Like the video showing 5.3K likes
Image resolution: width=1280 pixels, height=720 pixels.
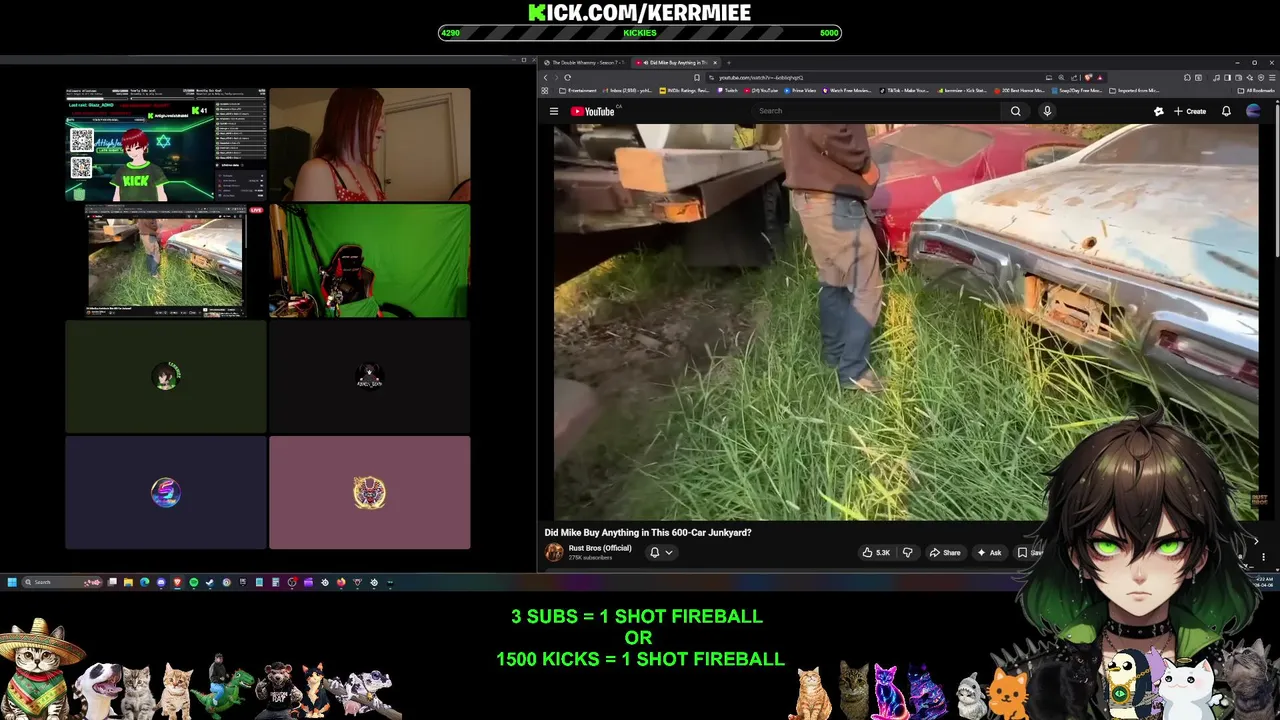point(877,552)
